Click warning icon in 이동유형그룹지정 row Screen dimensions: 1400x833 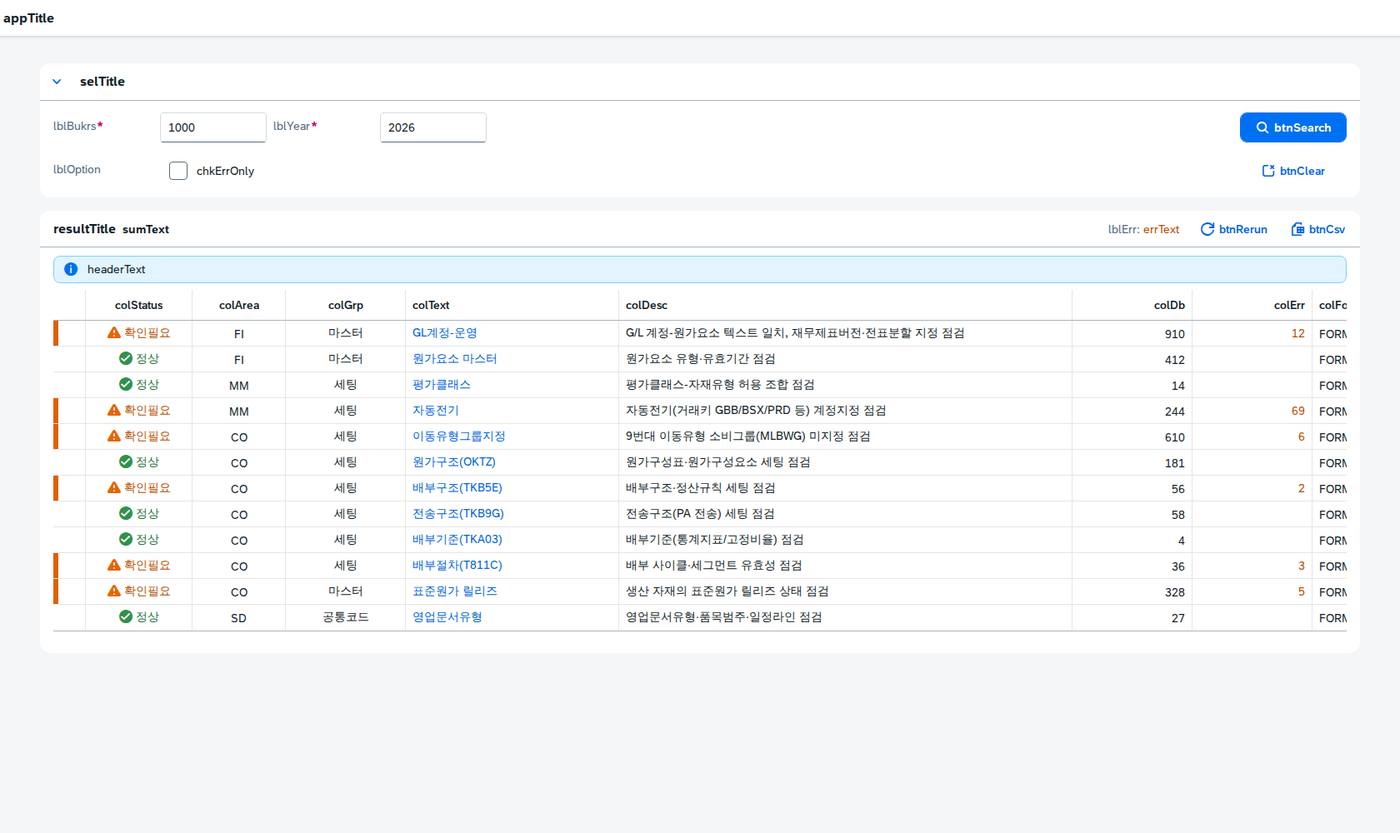114,436
